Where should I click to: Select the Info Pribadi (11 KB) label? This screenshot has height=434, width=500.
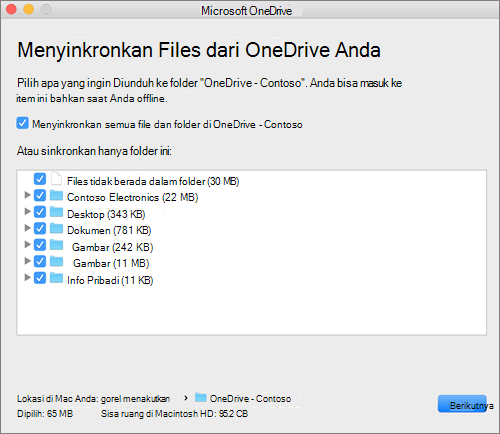pos(110,280)
